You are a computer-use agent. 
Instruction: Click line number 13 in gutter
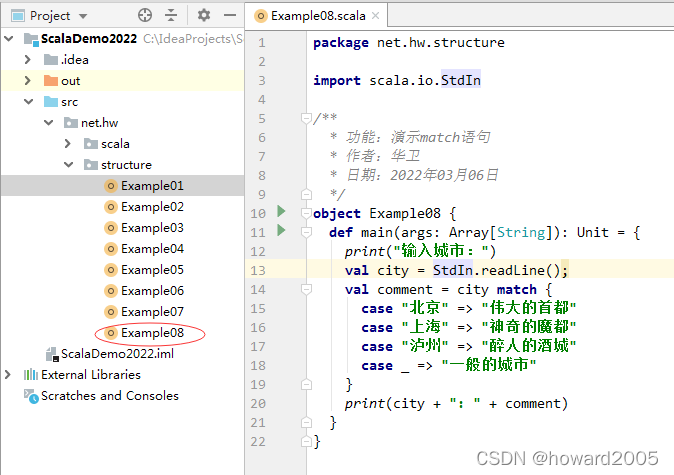[258, 270]
